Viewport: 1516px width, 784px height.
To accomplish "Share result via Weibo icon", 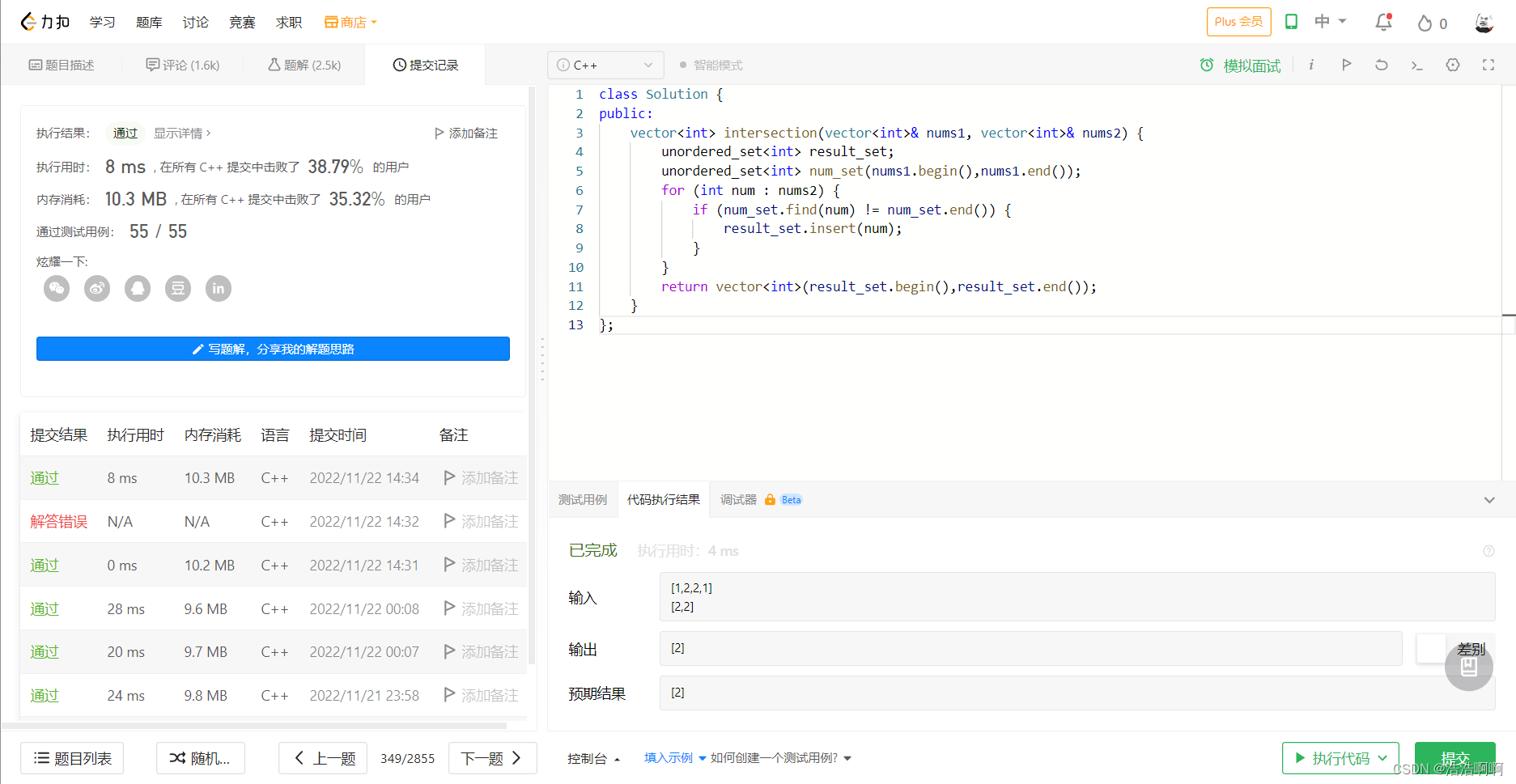I will point(97,288).
